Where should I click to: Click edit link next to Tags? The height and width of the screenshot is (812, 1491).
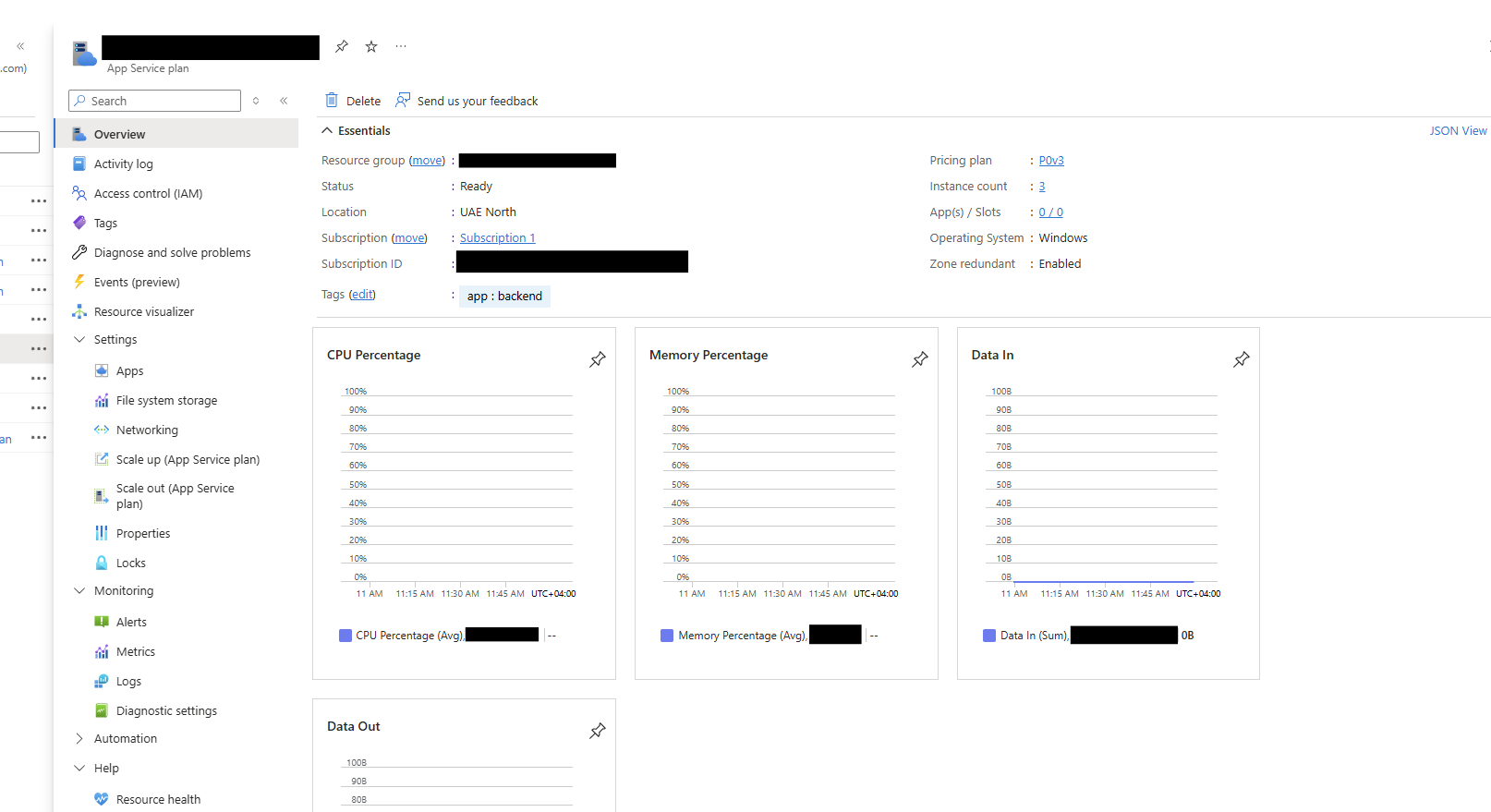point(362,294)
